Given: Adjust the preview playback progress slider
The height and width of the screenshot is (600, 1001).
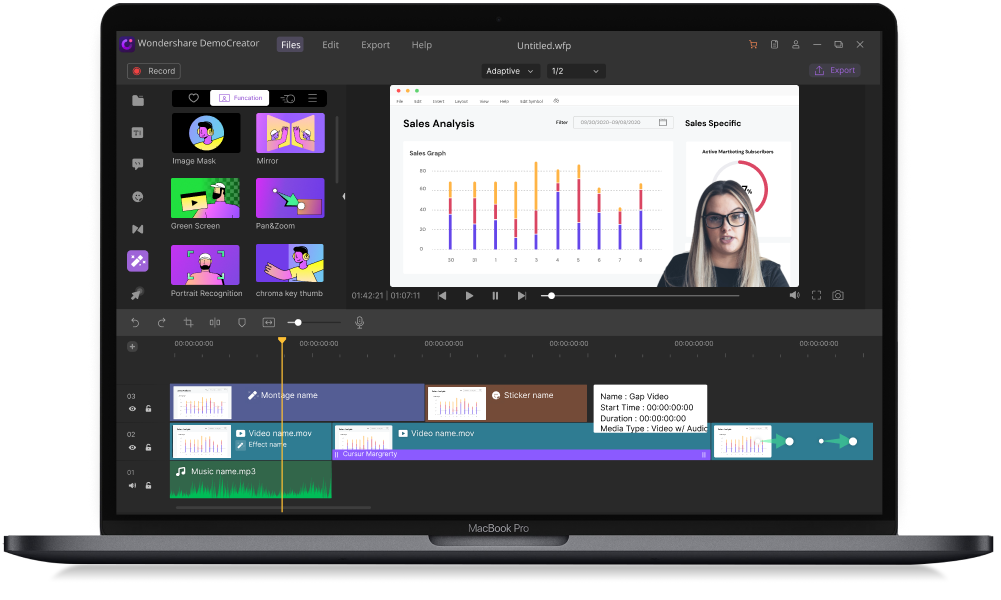Looking at the screenshot, I should (640, 296).
